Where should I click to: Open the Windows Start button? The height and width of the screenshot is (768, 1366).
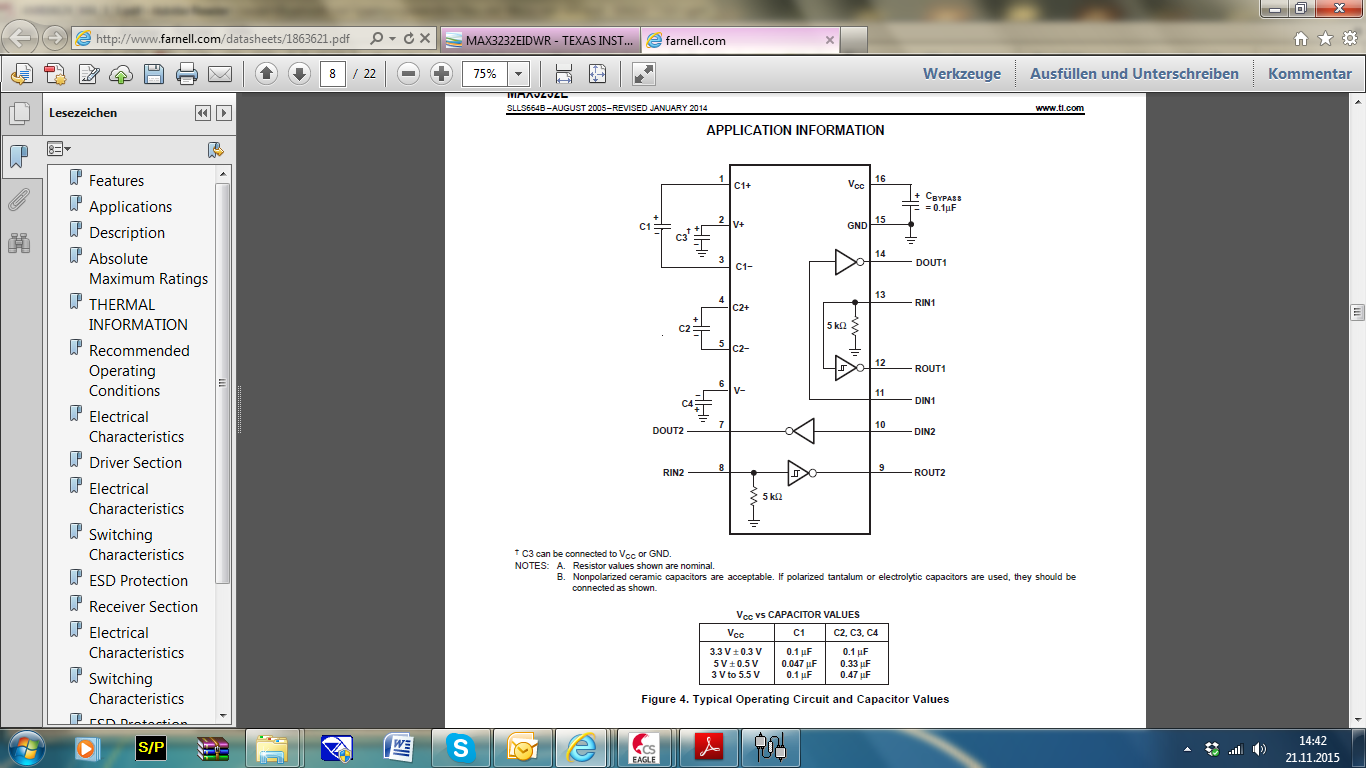pos(24,747)
